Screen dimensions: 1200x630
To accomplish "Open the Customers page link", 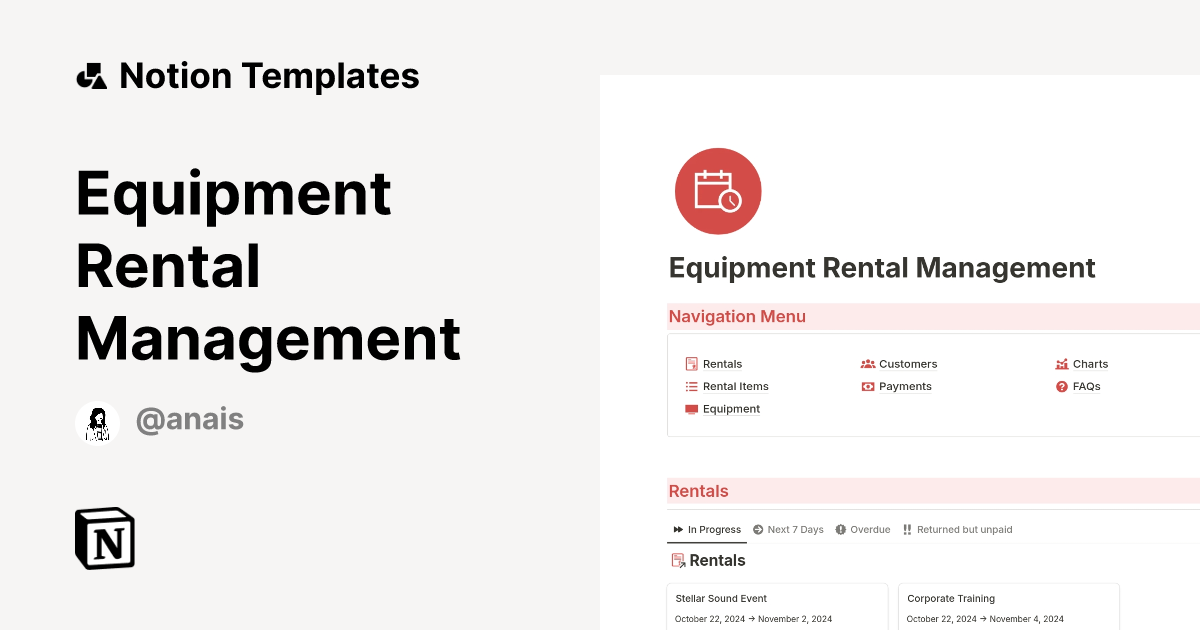I will pos(907,364).
